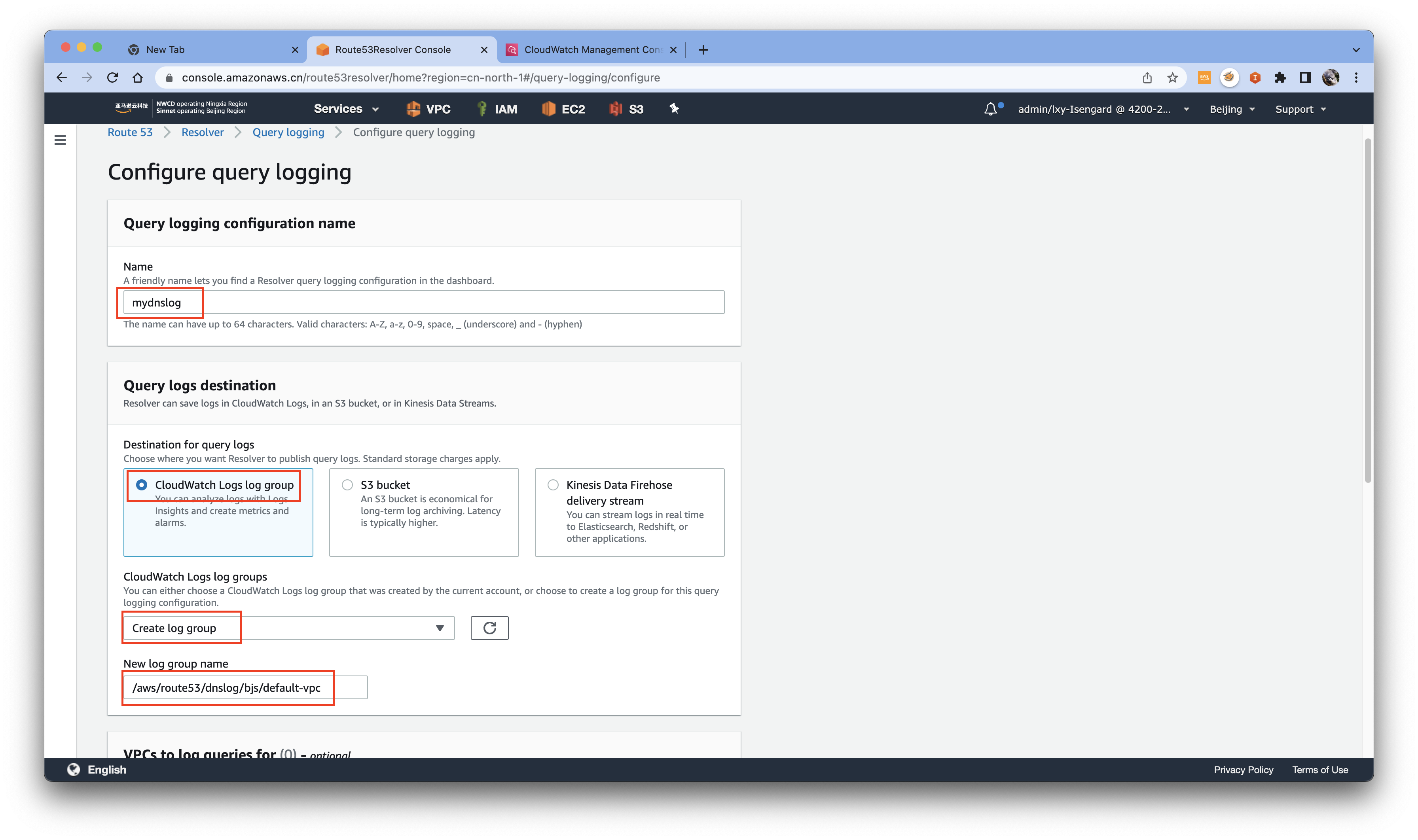
Task: Click the site lock icon in address bar
Action: pyautogui.click(x=169, y=78)
